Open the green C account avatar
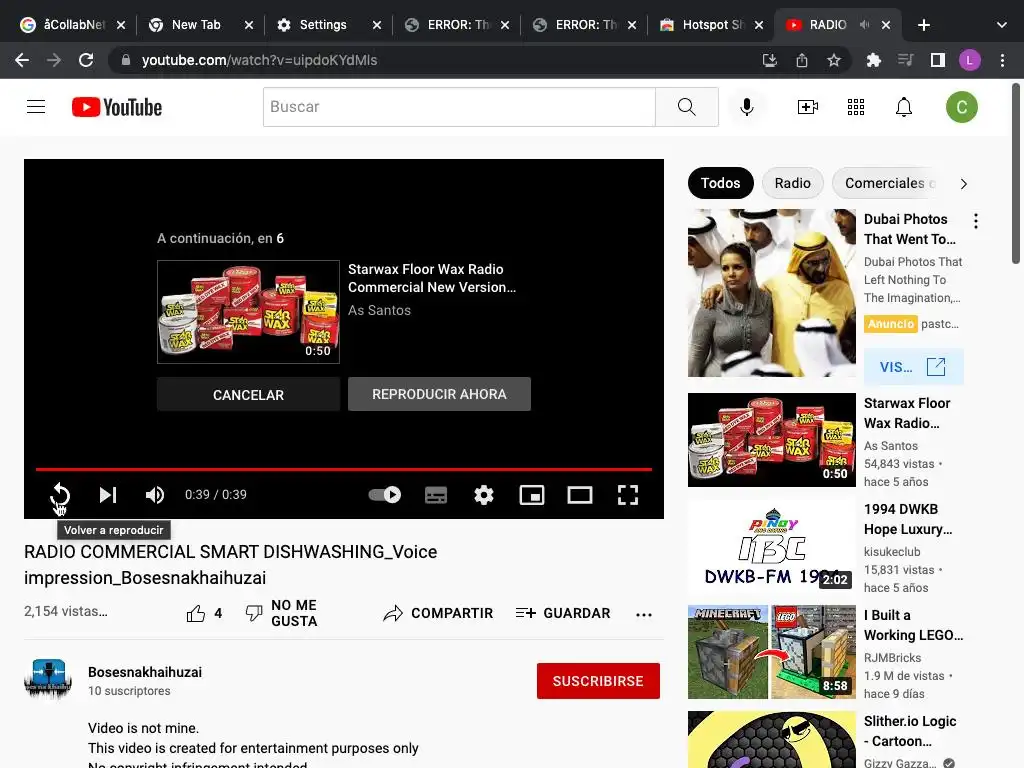The width and height of the screenshot is (1024, 768). 962,107
